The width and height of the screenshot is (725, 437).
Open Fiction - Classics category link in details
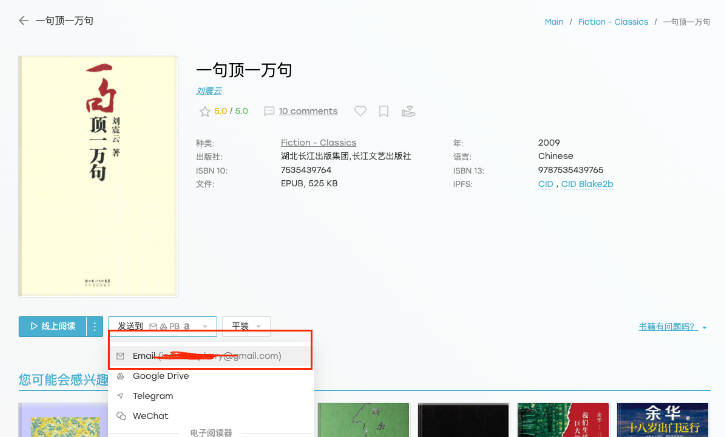pyautogui.click(x=318, y=143)
